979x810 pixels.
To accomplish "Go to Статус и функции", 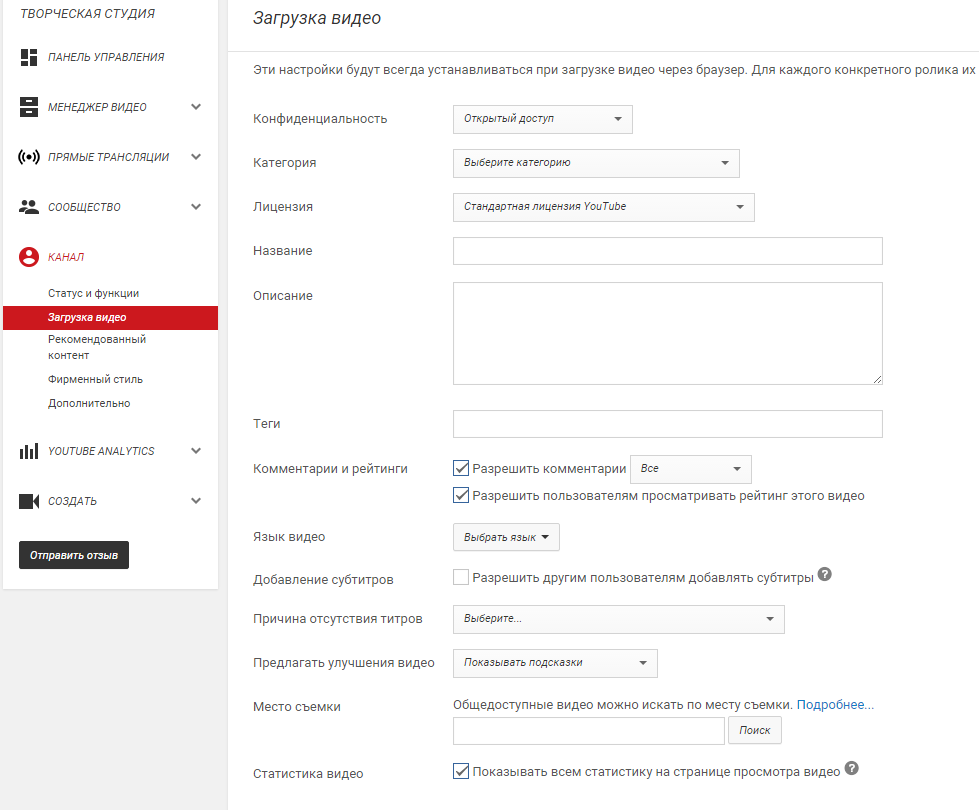I will point(94,293).
